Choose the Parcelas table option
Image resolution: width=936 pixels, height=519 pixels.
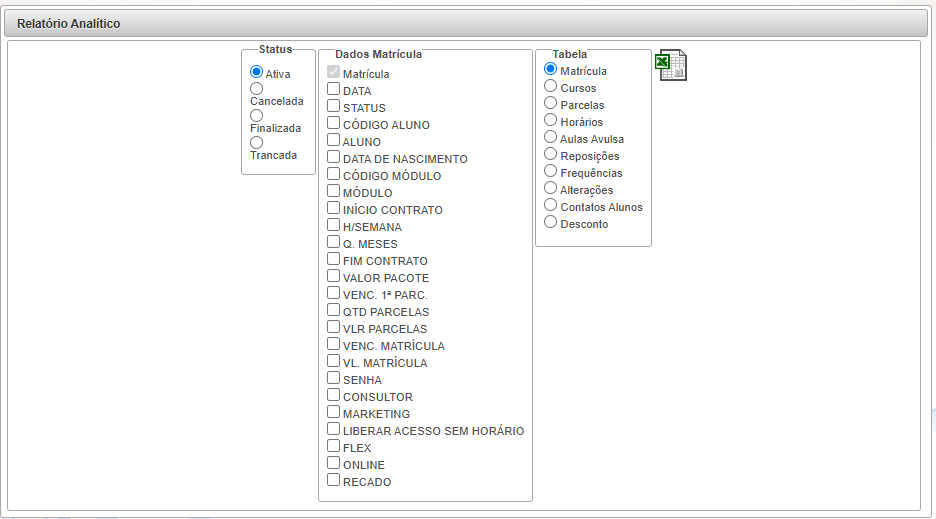pyautogui.click(x=550, y=104)
